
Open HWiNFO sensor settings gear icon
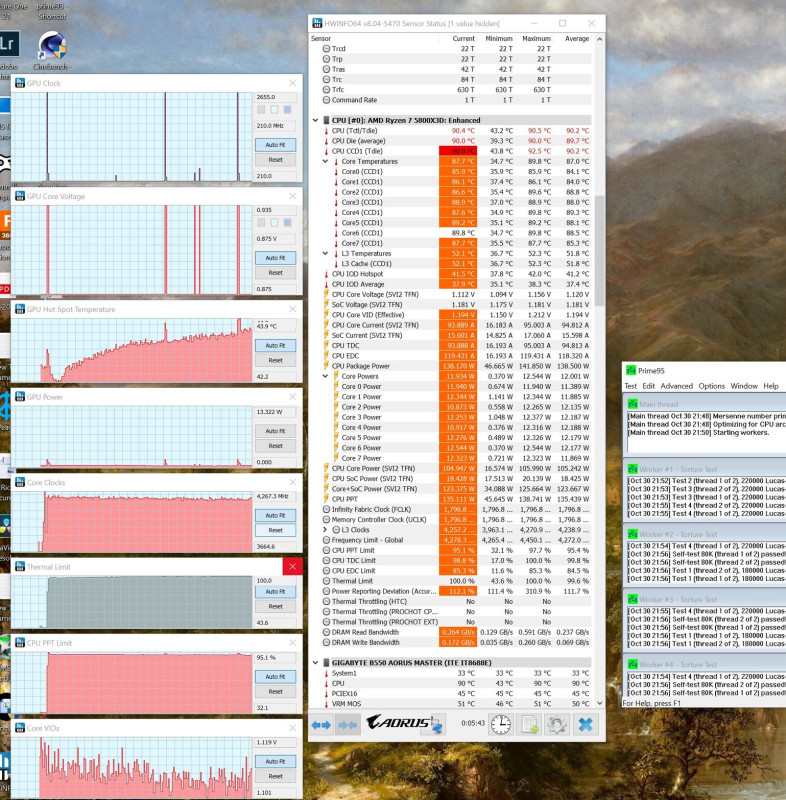(x=557, y=724)
